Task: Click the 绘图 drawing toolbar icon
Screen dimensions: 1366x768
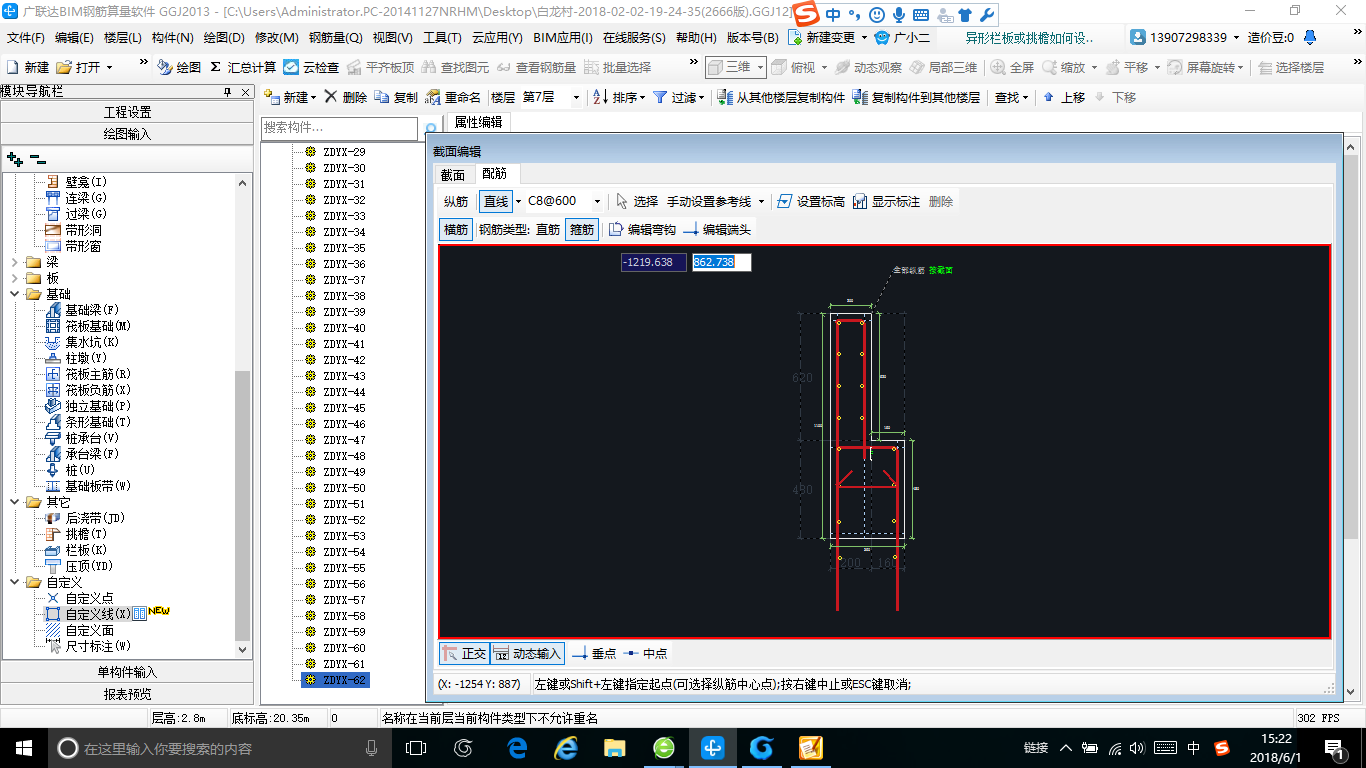Action: coord(180,67)
